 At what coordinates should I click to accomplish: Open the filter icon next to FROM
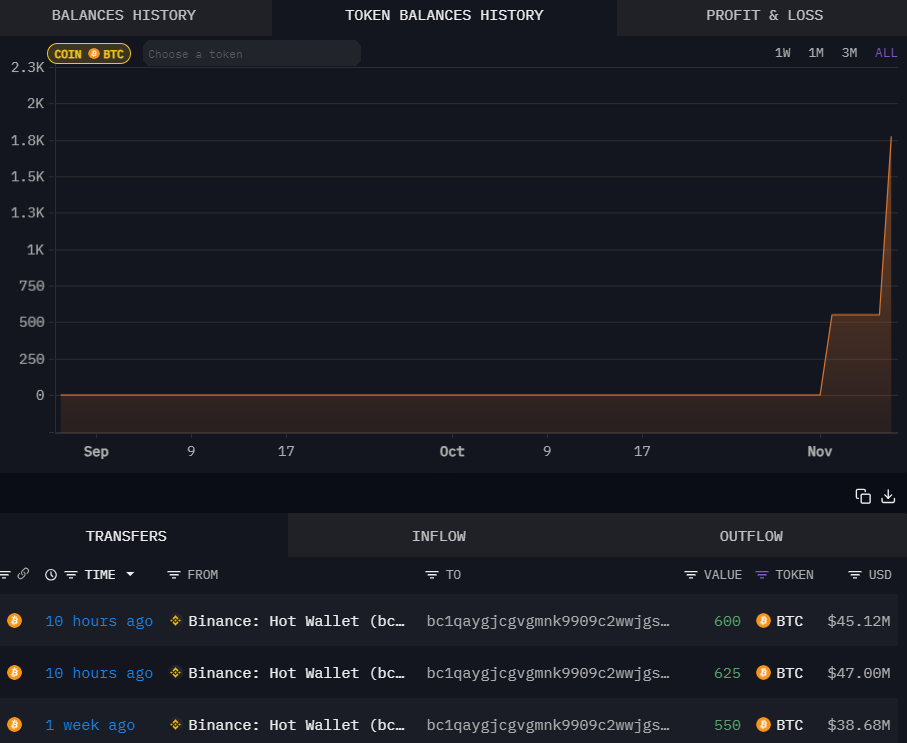click(174, 575)
